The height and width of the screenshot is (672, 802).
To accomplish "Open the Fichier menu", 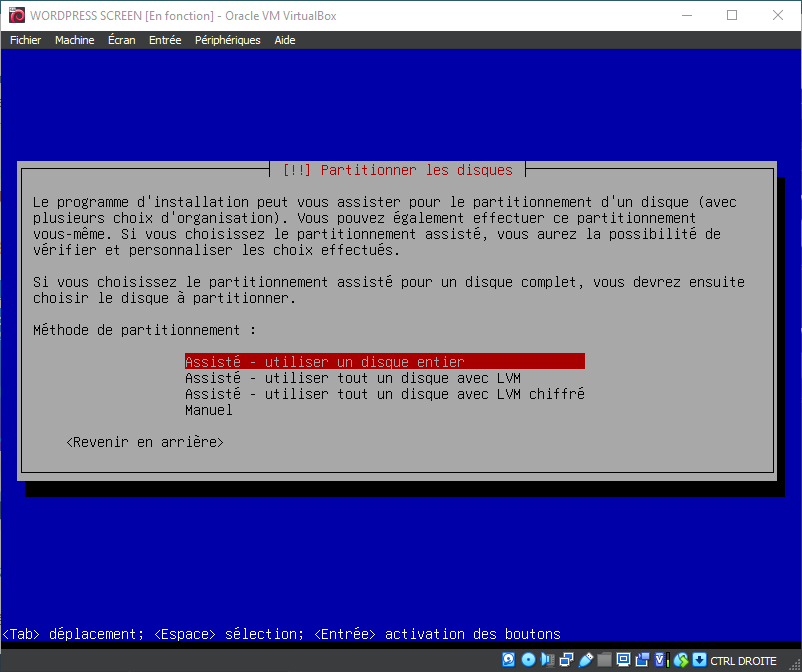I will (x=25, y=40).
